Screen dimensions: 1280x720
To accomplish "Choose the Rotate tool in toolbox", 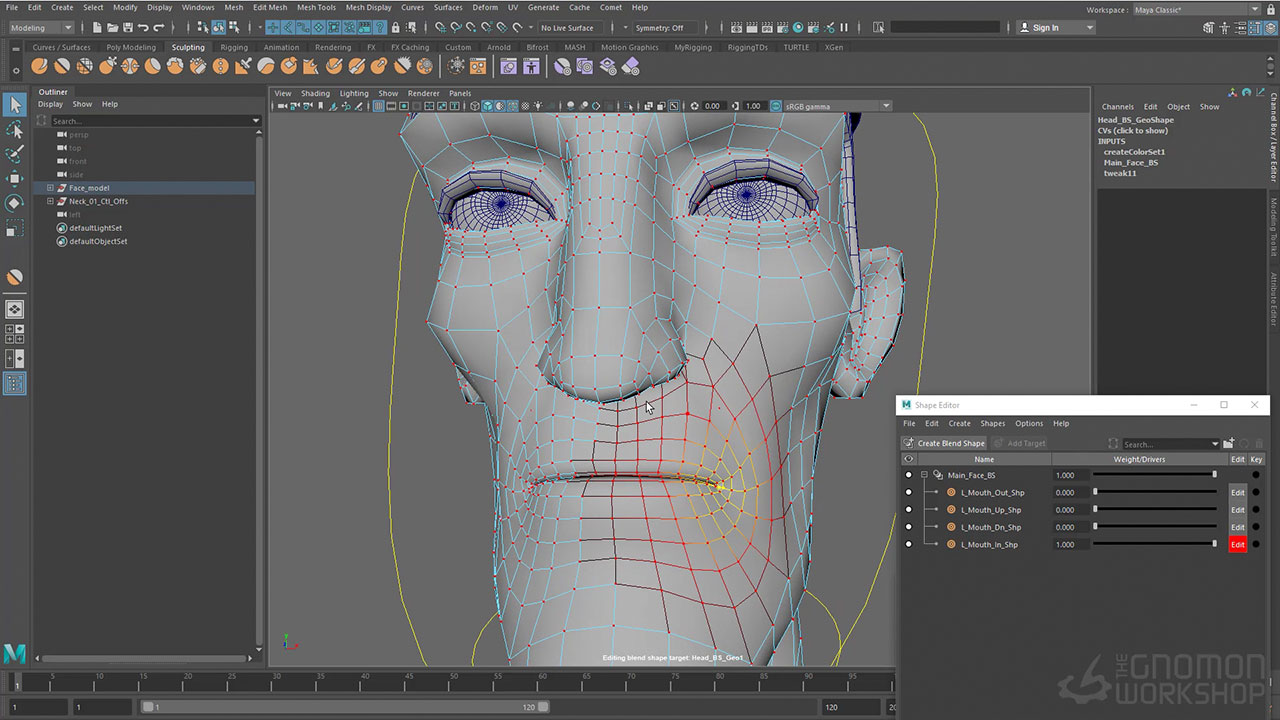I will coord(14,203).
